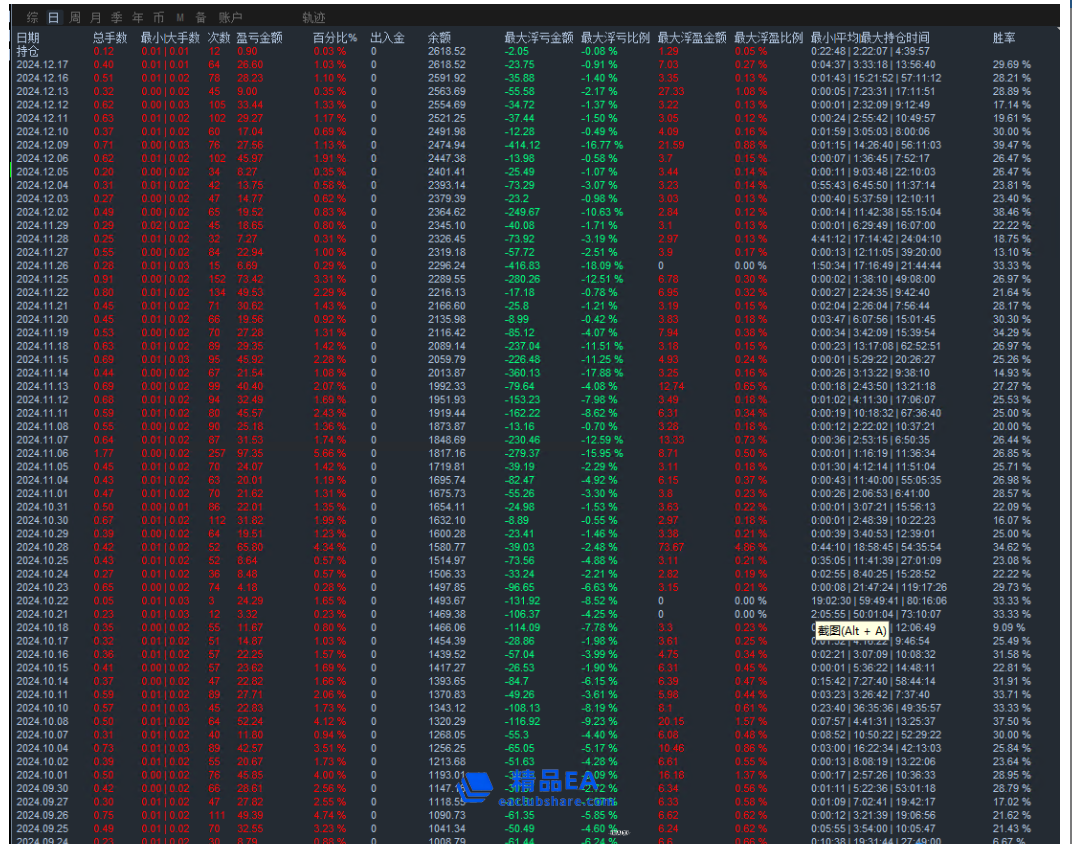
Task: Click the 备 tab
Action: 201,18
